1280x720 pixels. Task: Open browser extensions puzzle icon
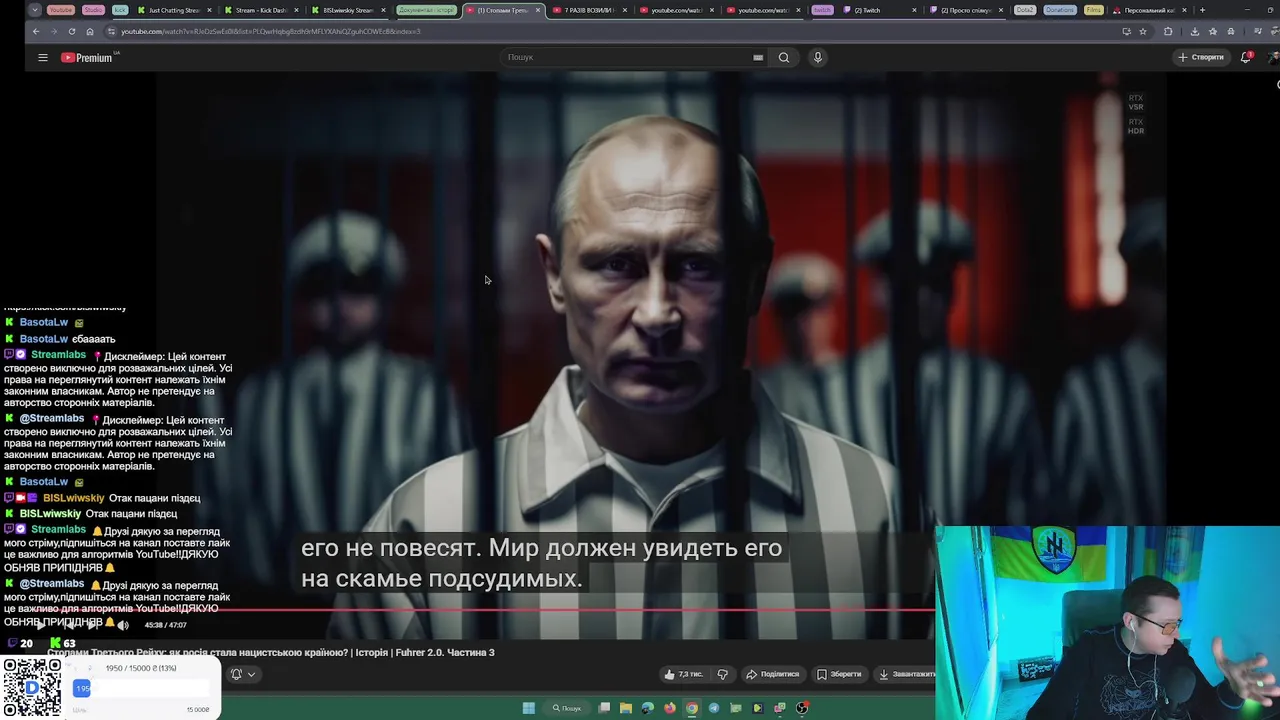[x=1168, y=31]
